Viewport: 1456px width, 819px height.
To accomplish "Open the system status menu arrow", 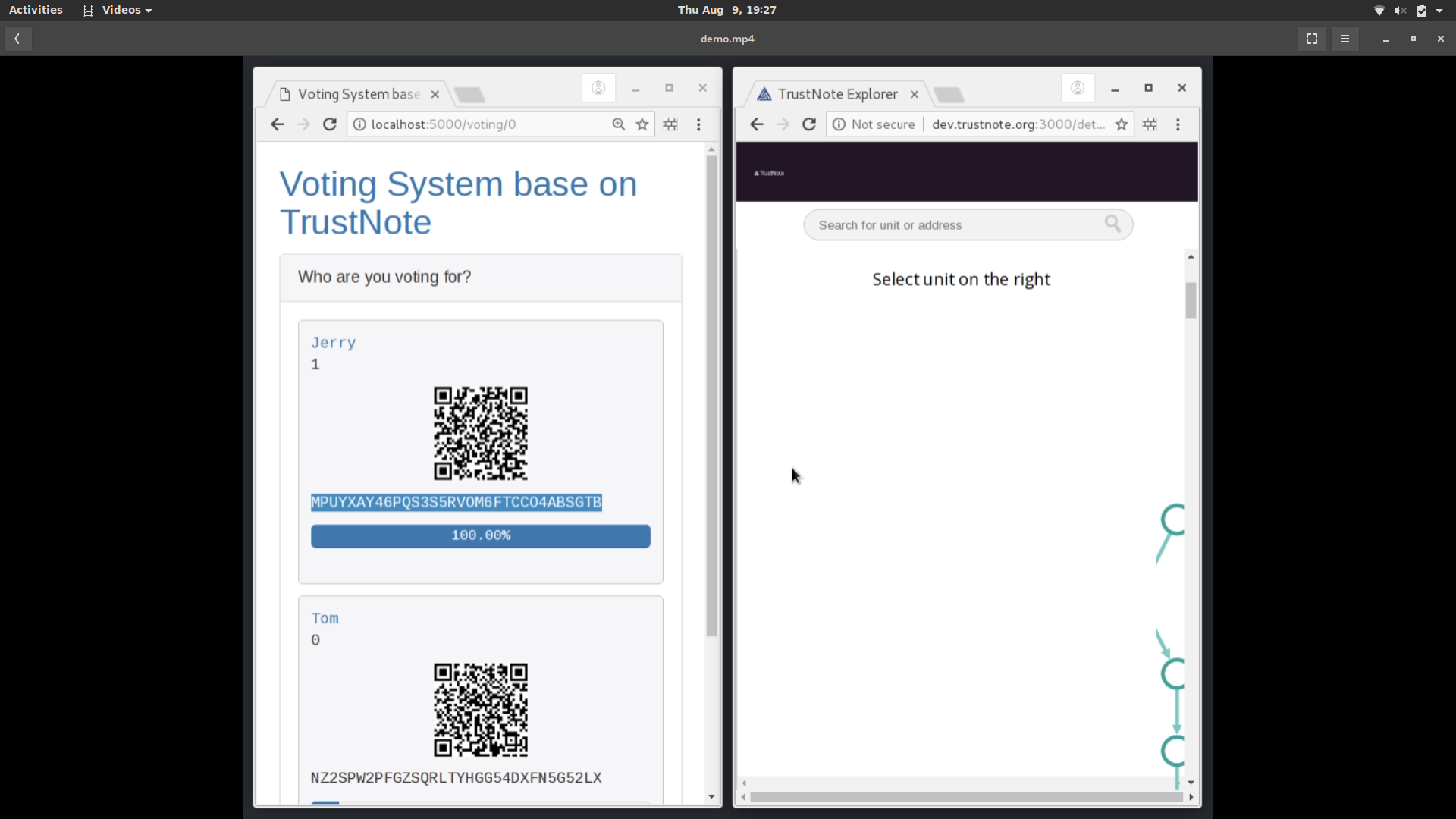I will point(1439,11).
